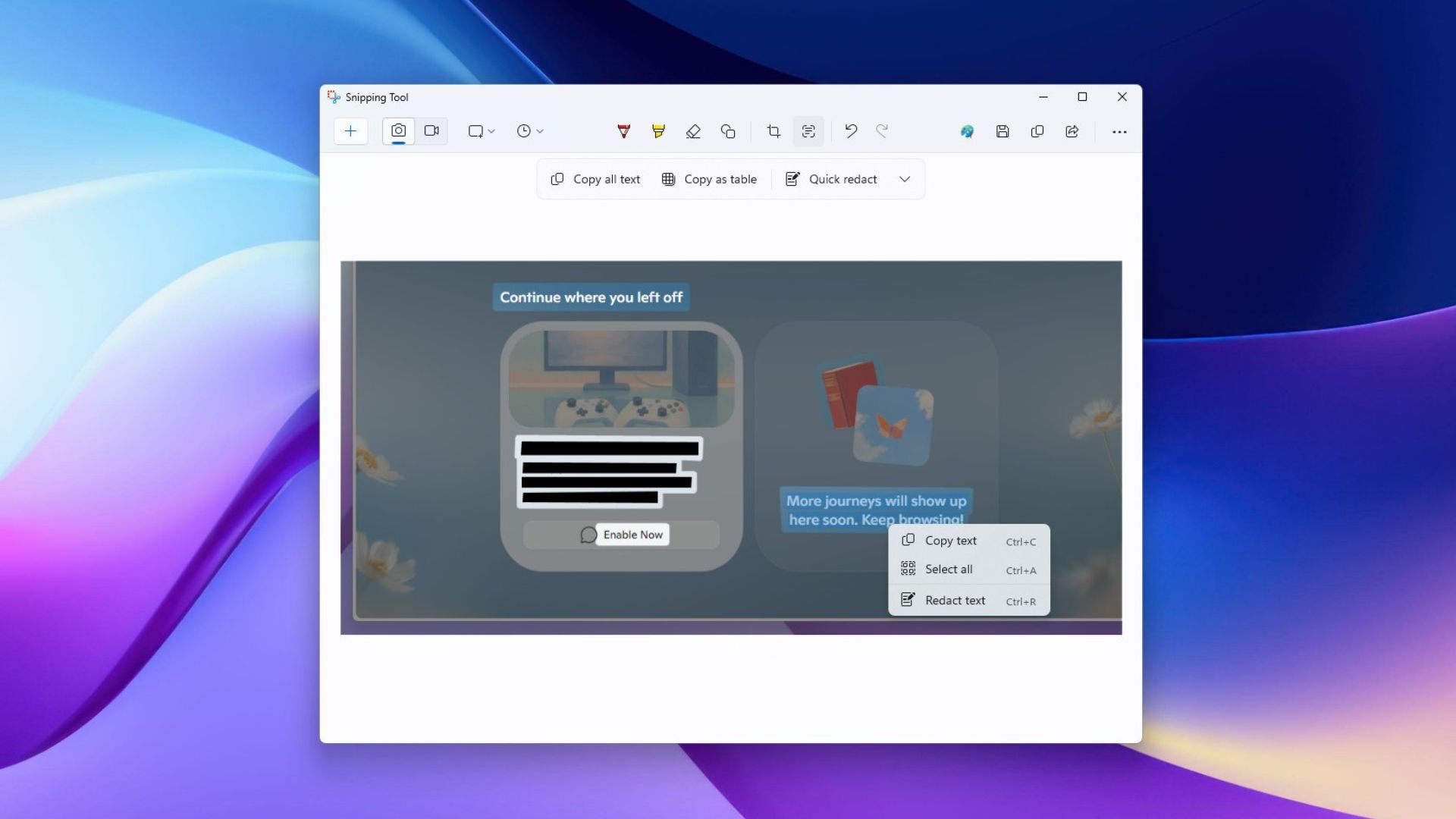Click the Copy as table button
The width and height of the screenshot is (1456, 819).
click(709, 179)
